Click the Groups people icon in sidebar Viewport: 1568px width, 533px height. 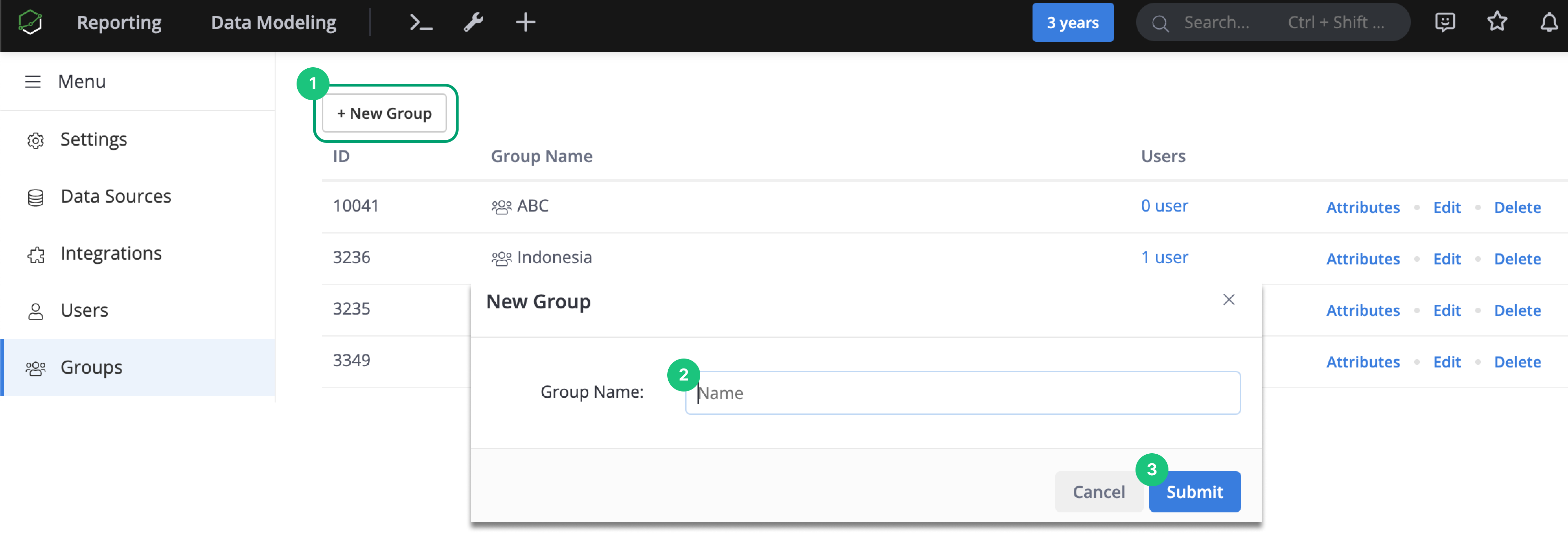click(36, 368)
